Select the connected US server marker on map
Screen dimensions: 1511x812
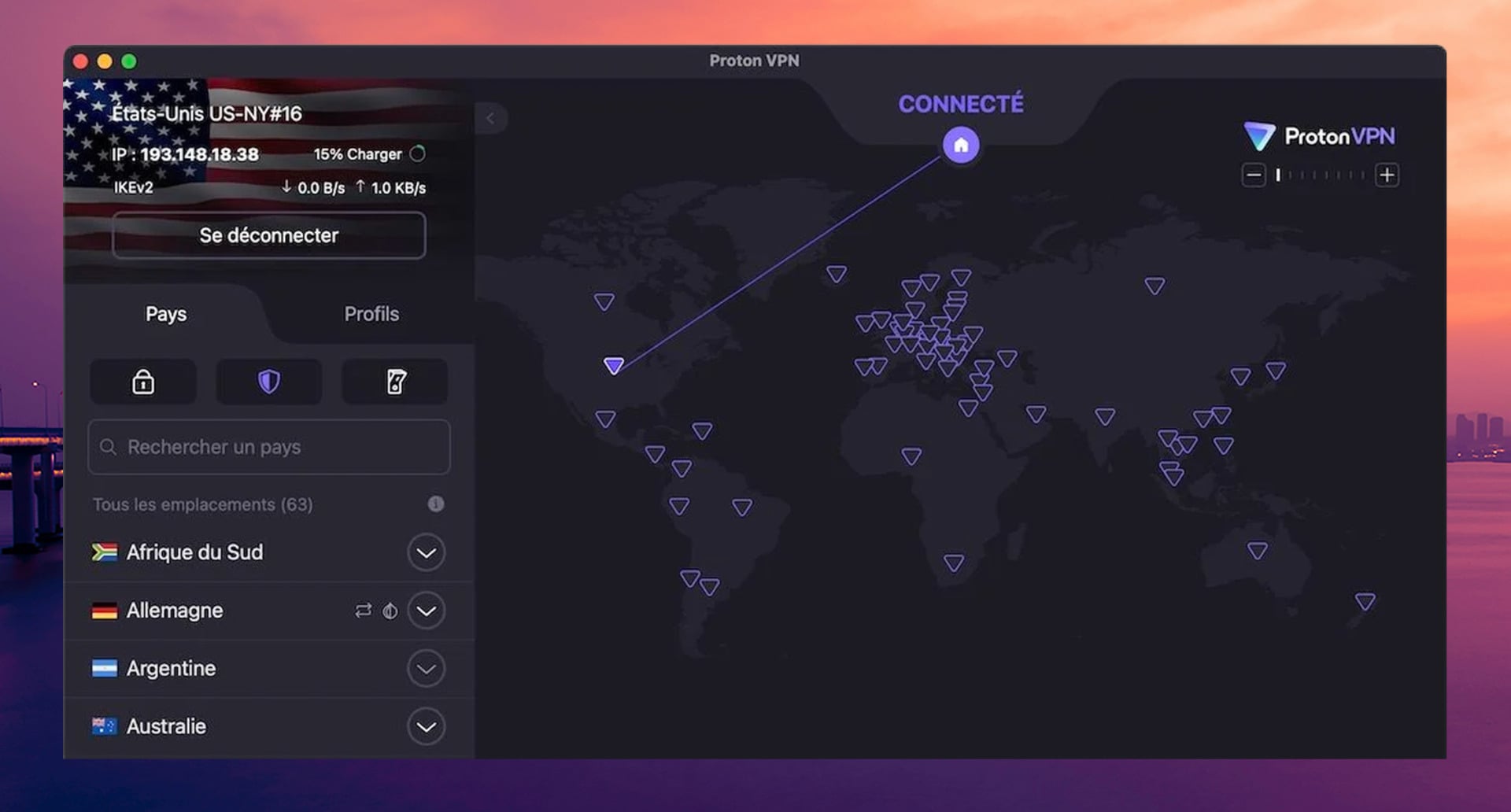pos(615,364)
